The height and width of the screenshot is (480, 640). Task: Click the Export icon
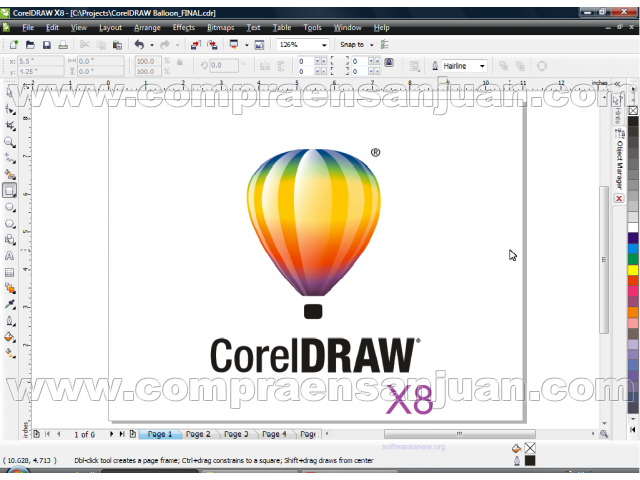pyautogui.click(x=212, y=44)
